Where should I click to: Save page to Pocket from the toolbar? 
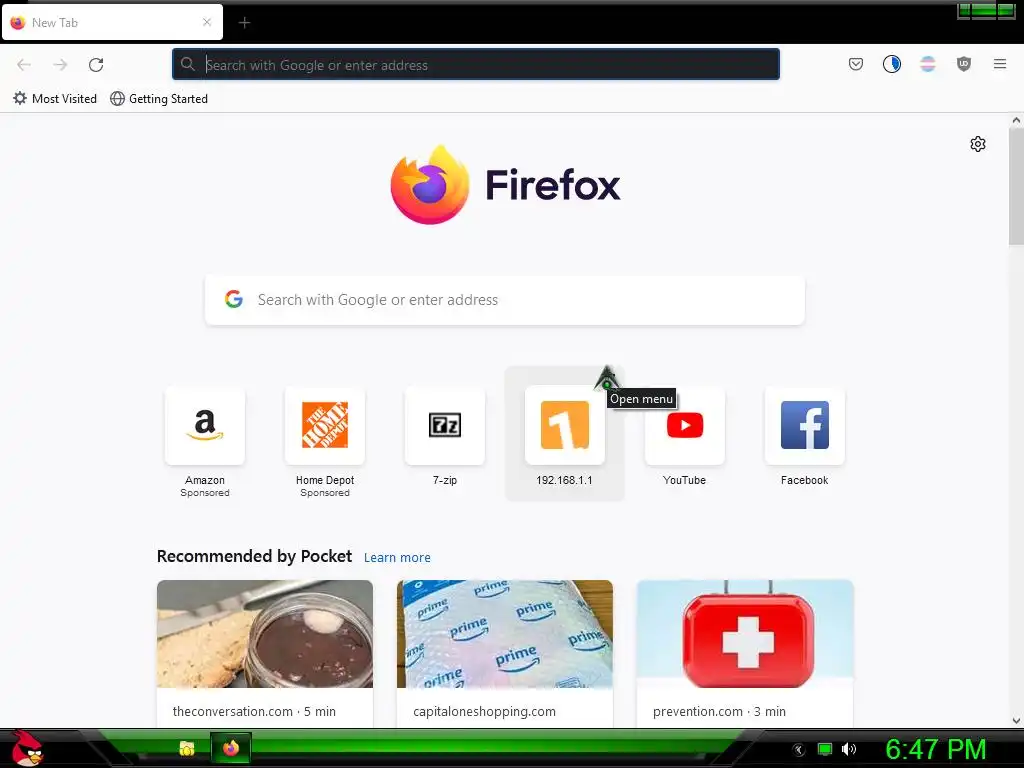[856, 64]
